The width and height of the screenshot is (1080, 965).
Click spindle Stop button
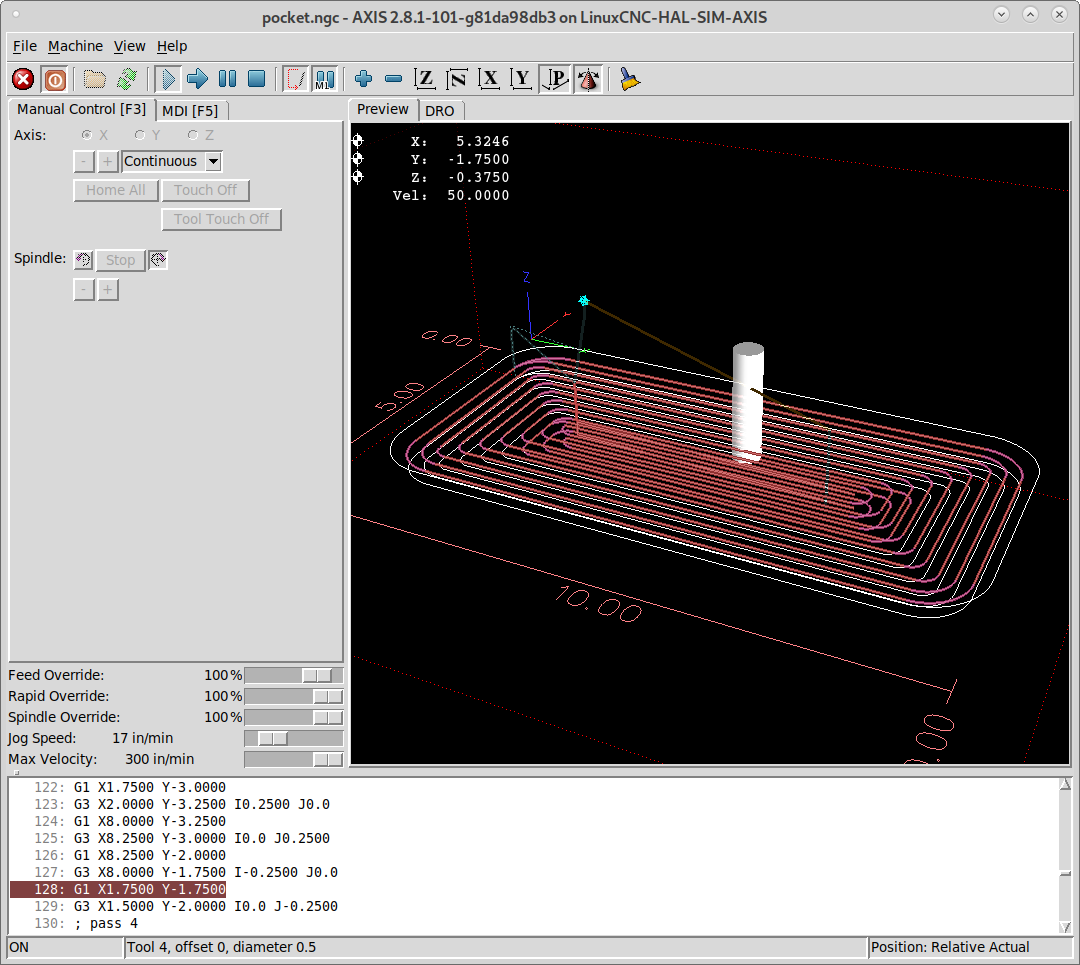coord(121,260)
